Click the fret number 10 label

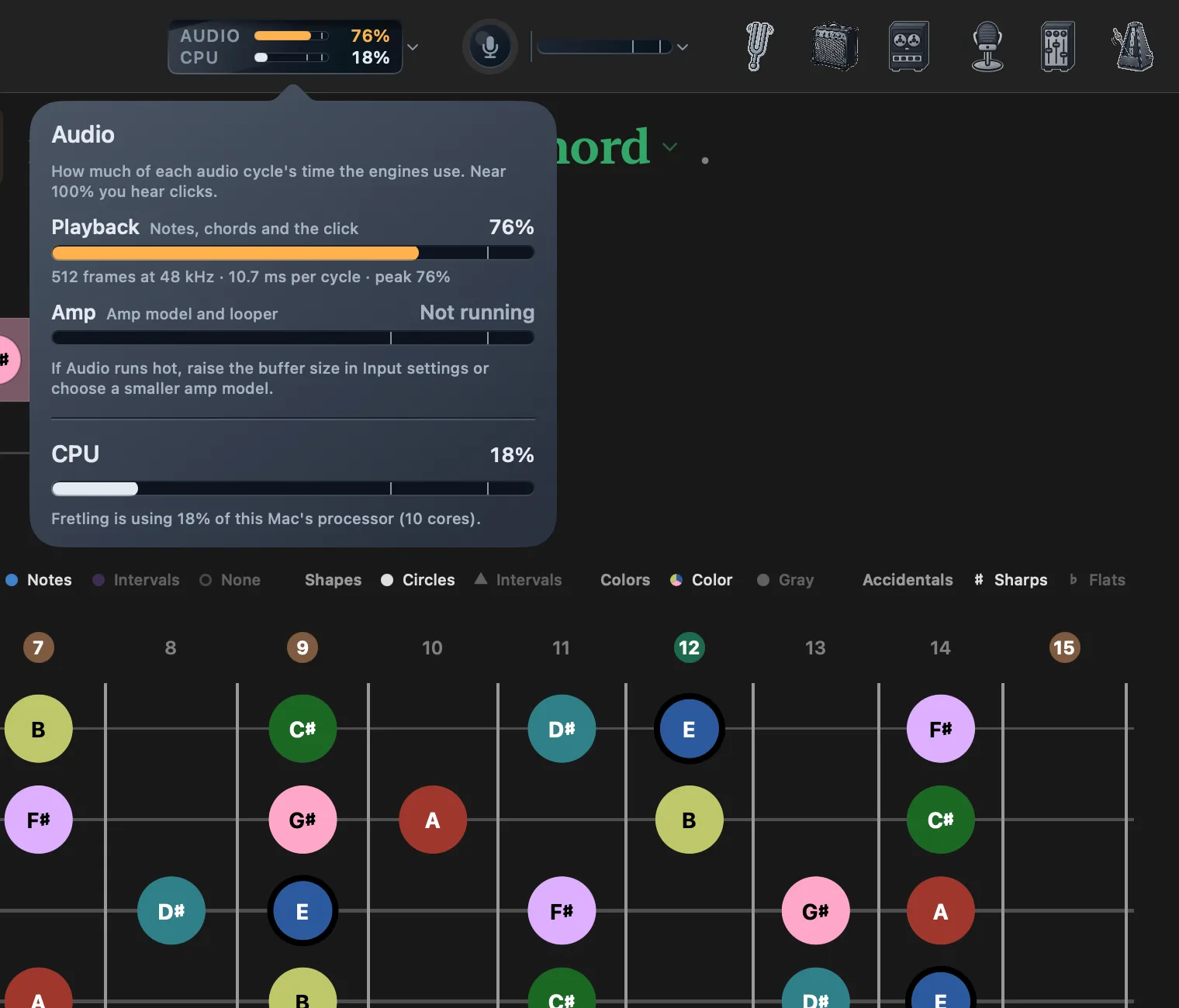pos(432,647)
